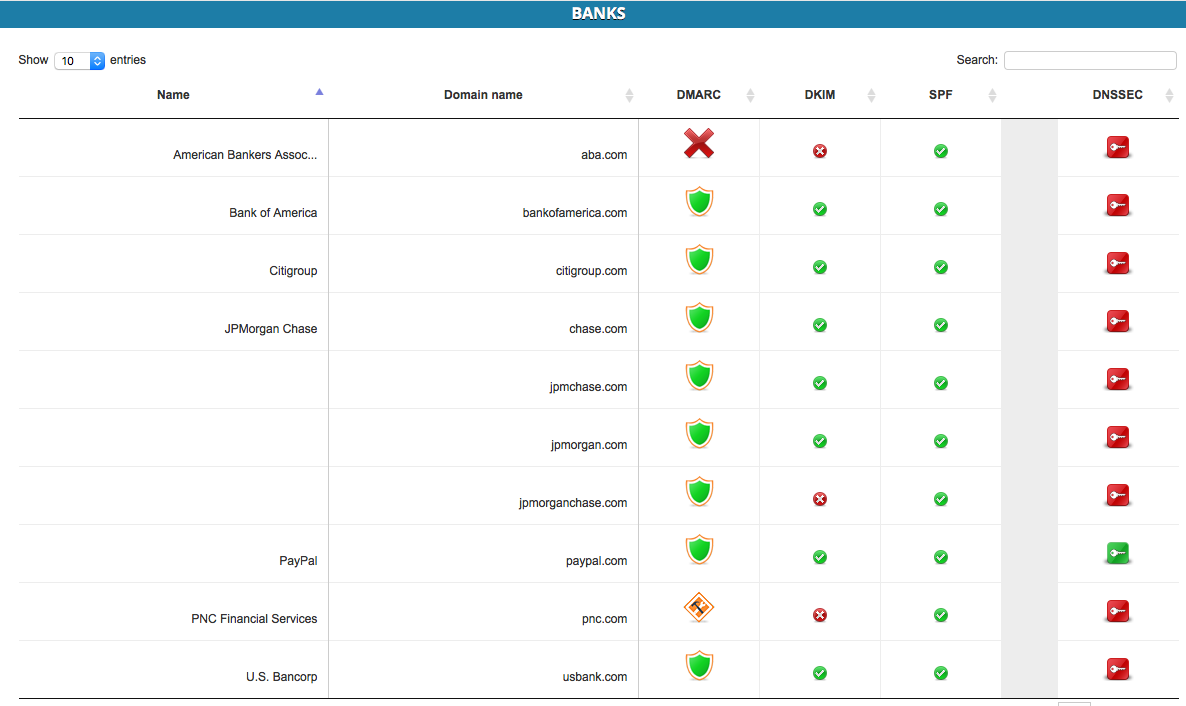Click the red DKIM fail icon for aba.com
Image resolution: width=1186 pixels, height=706 pixels.
(x=820, y=151)
